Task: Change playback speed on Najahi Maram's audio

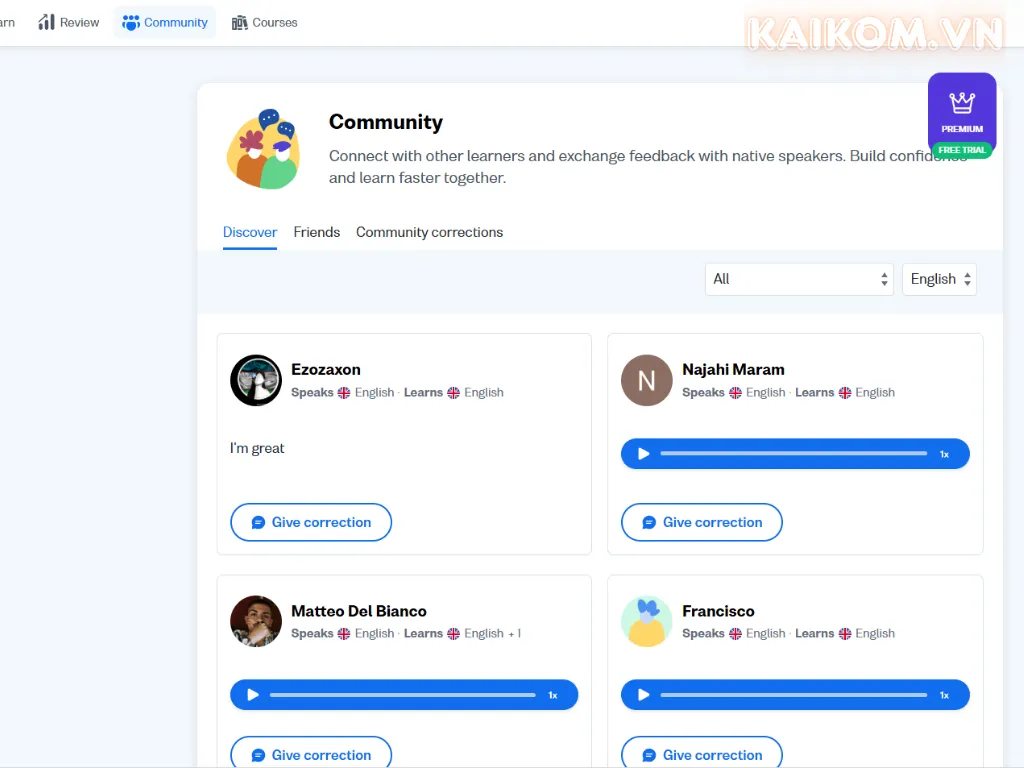Action: [944, 454]
